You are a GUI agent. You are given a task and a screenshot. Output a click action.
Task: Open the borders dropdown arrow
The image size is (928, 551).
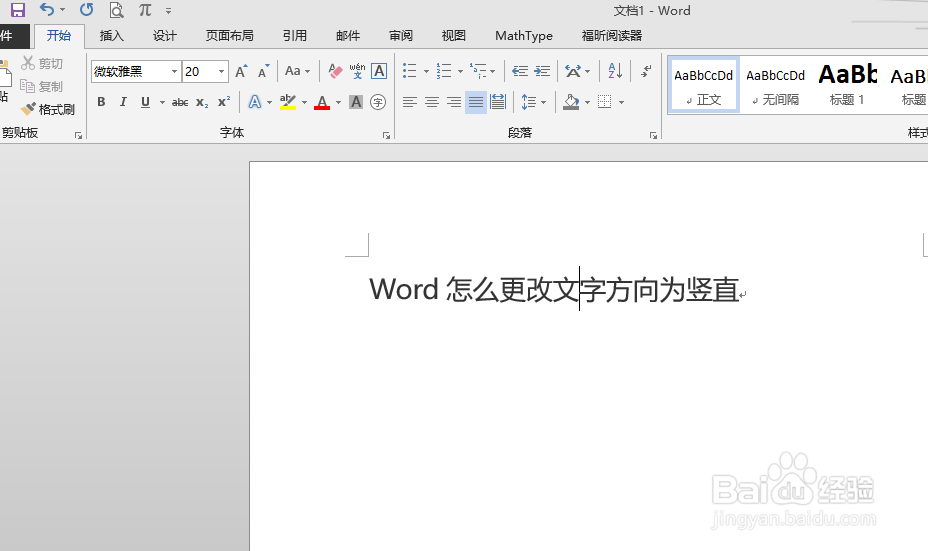click(x=621, y=102)
